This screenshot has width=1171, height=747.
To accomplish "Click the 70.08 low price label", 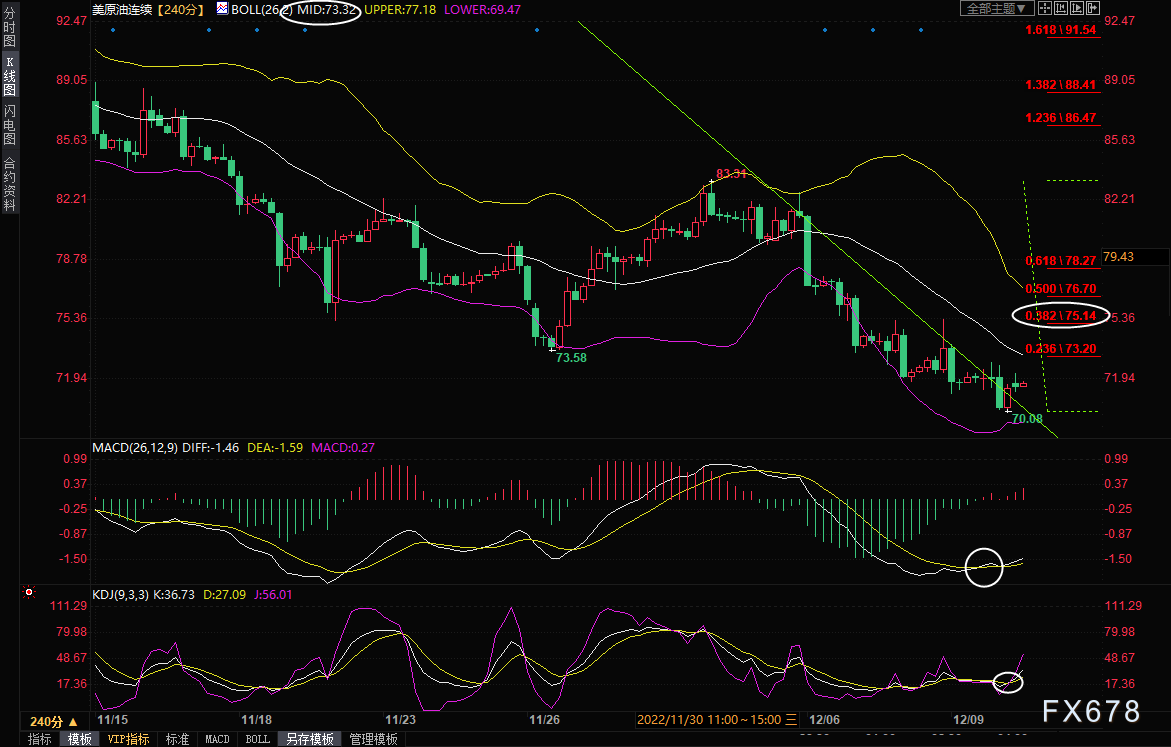I will [1028, 418].
